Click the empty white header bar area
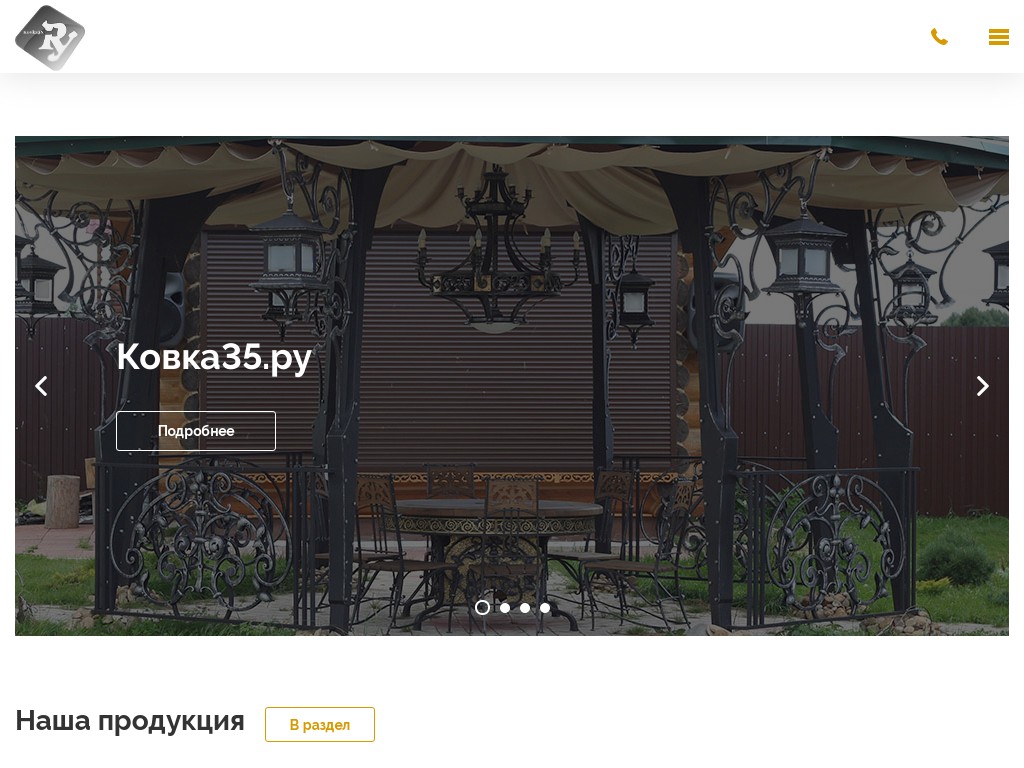Viewport: 1024px width, 768px height. click(x=509, y=37)
